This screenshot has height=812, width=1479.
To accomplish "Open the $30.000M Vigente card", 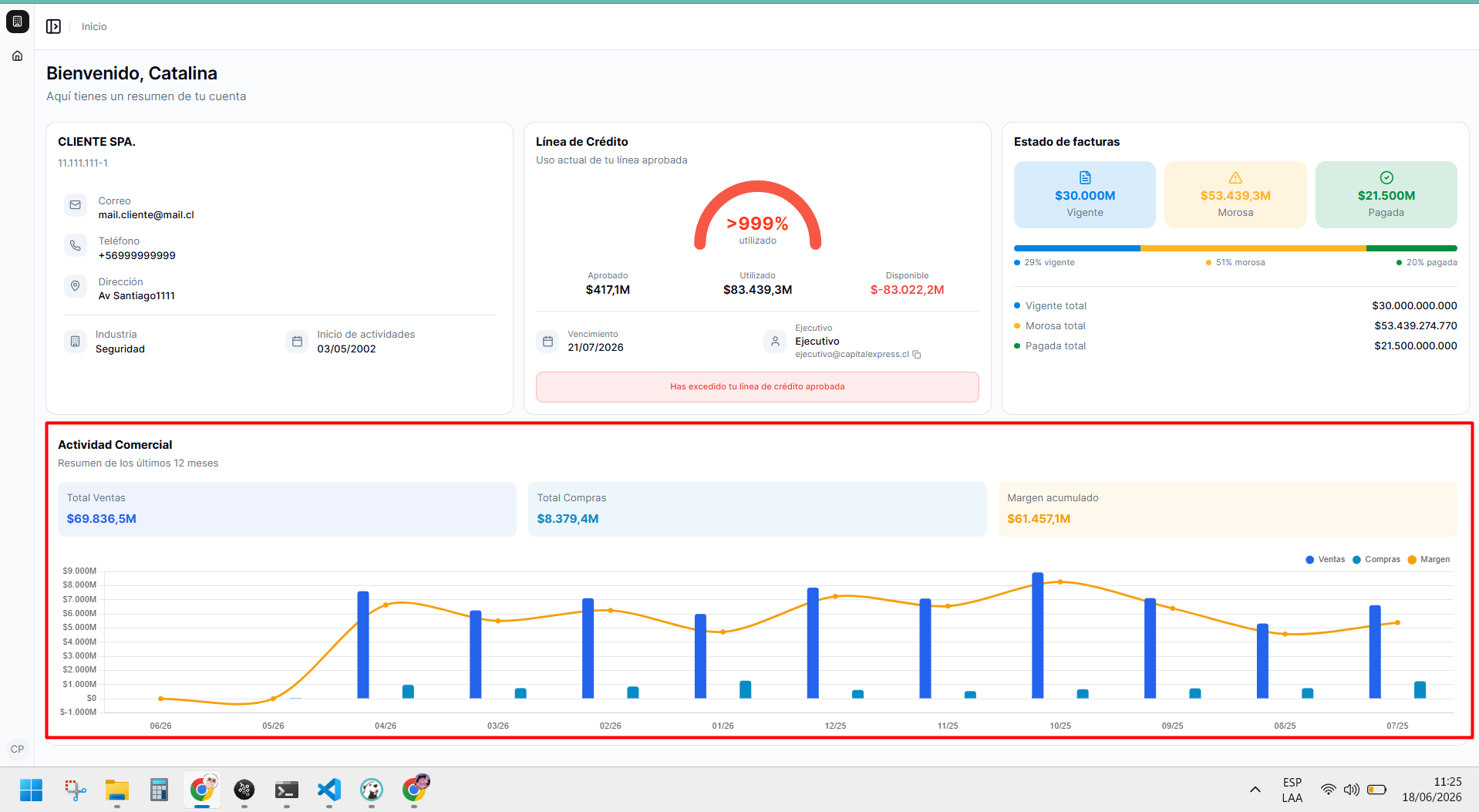I will (1085, 194).
